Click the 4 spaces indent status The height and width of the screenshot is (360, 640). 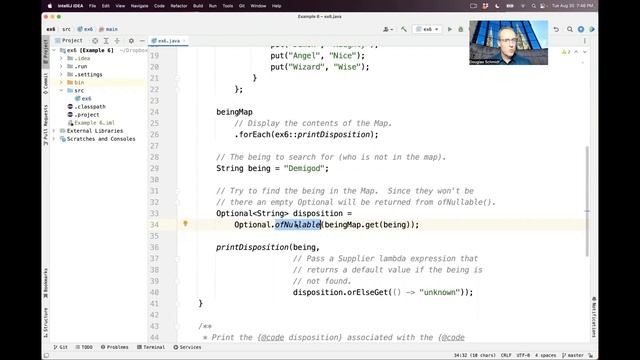546,355
